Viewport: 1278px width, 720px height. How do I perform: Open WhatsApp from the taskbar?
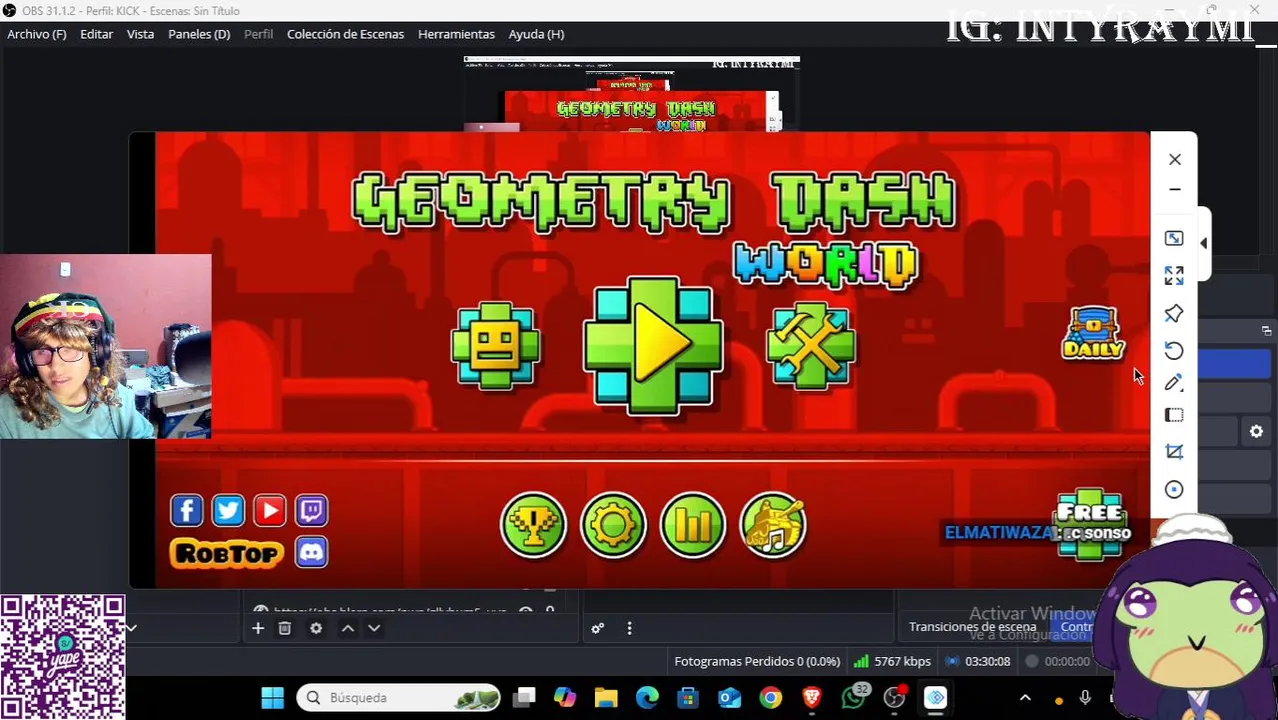pos(853,697)
